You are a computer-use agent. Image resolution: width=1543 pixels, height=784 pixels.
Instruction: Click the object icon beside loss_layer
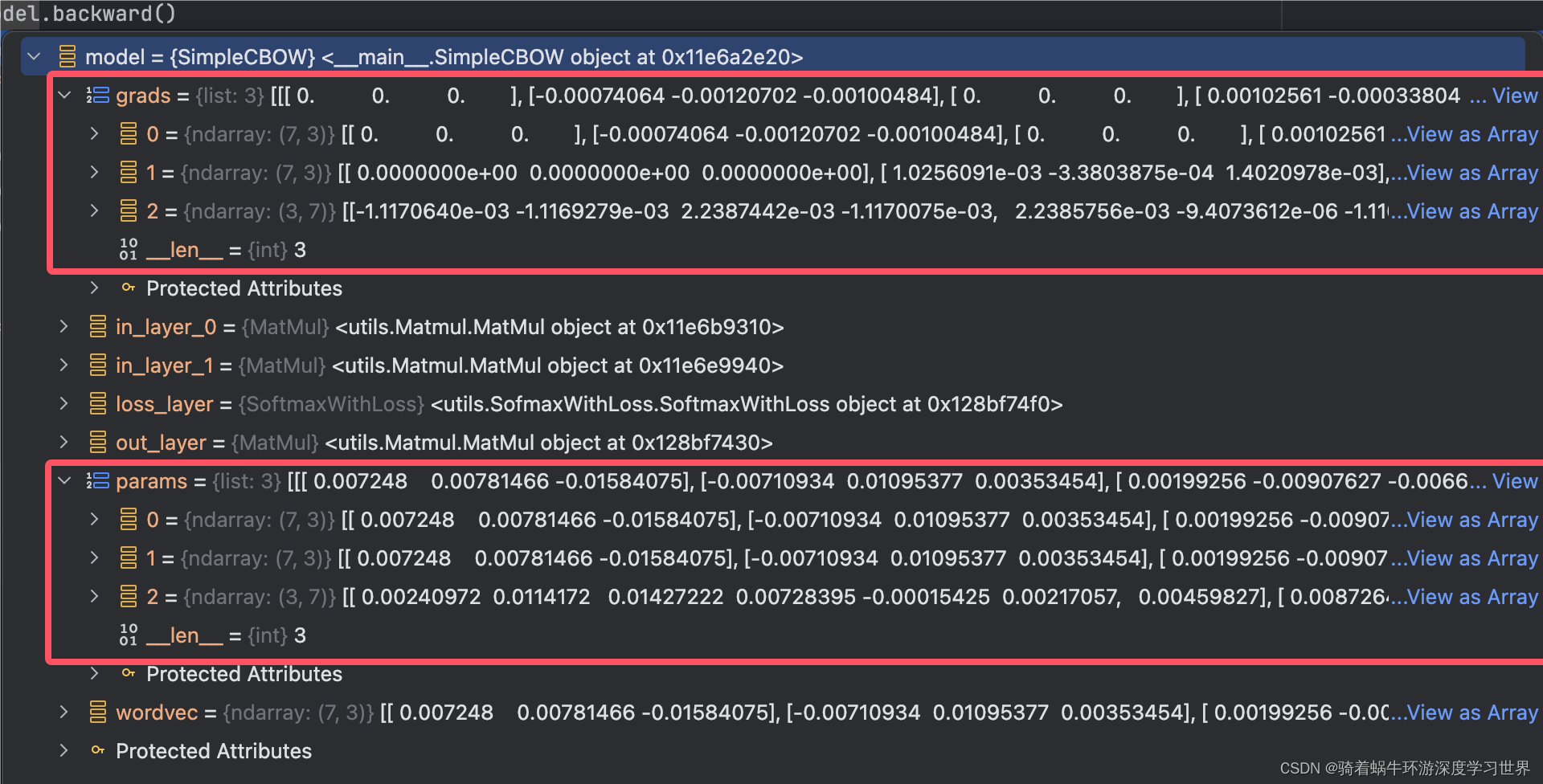pyautogui.click(x=98, y=403)
